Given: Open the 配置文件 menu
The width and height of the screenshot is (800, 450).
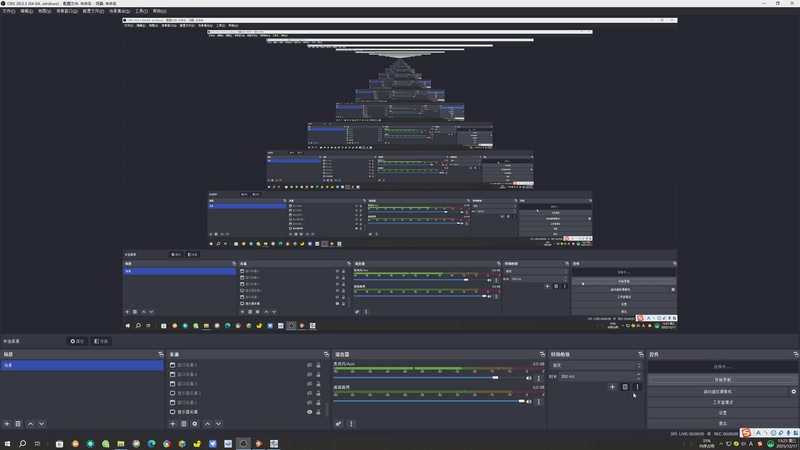Looking at the screenshot, I should (x=93, y=11).
